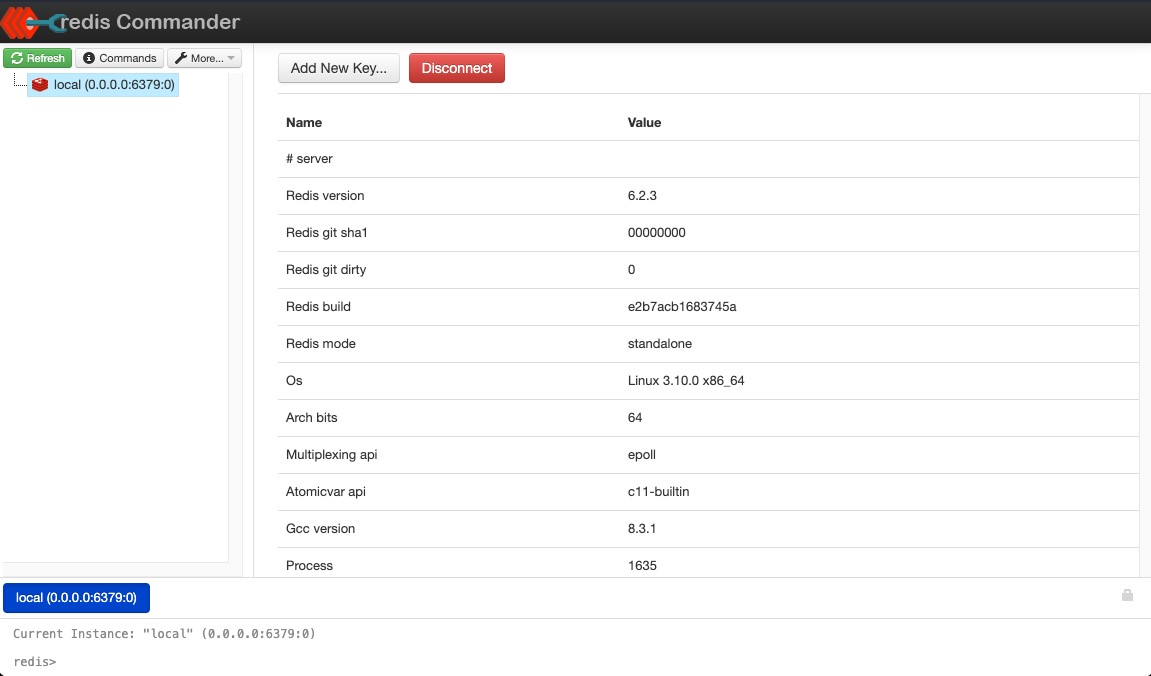Screen dimensions: 1151x676
Task: Select the 'Redis build' name cell
Action: click(x=318, y=306)
